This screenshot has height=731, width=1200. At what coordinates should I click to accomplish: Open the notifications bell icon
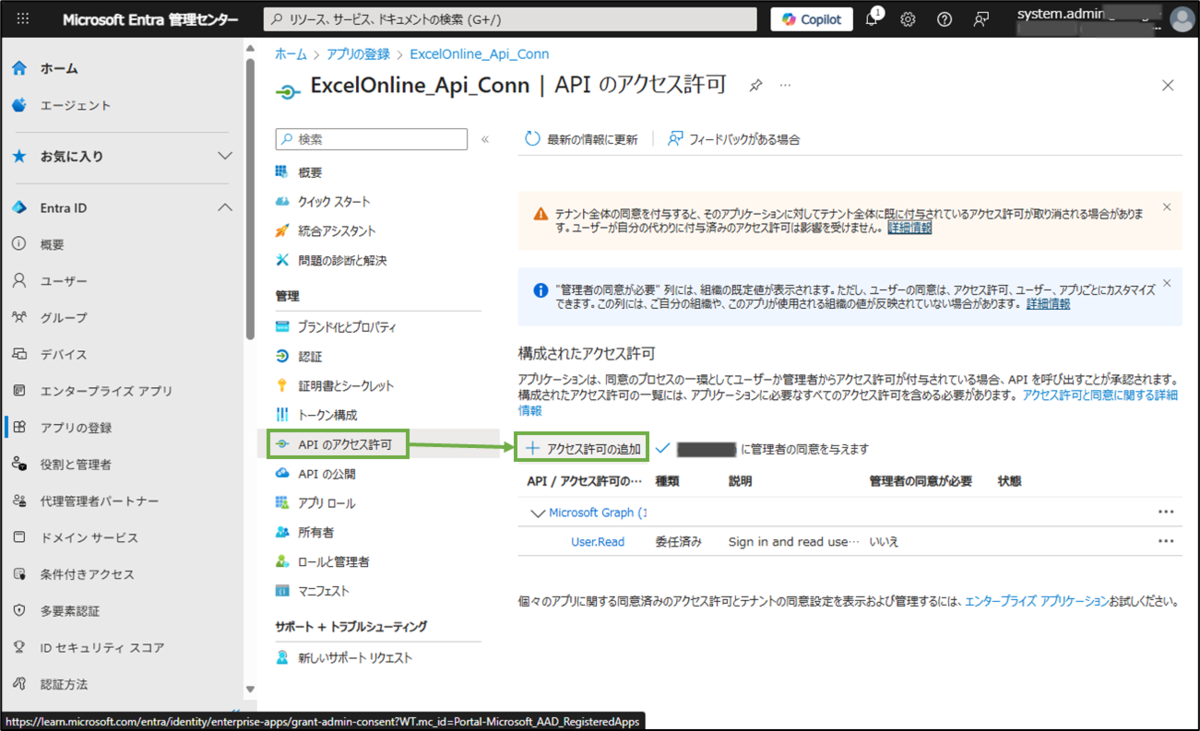click(872, 19)
